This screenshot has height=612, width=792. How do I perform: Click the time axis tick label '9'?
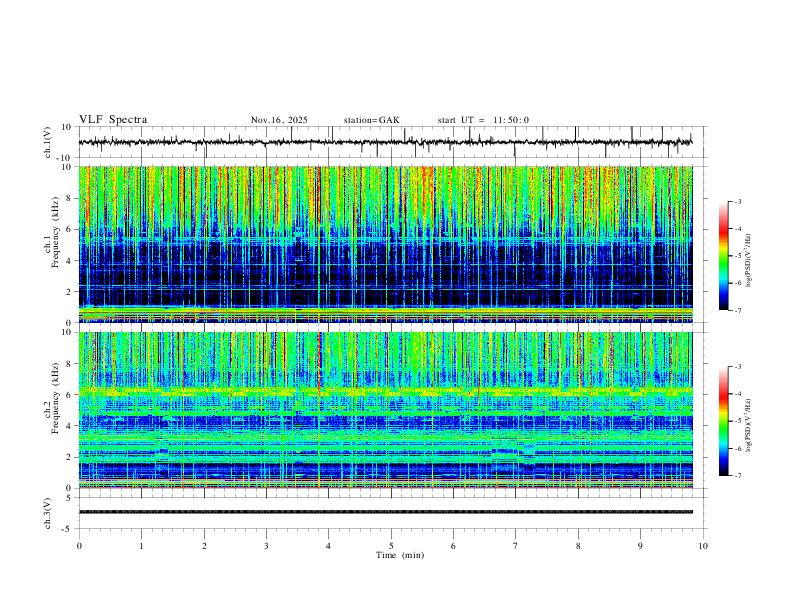640,546
